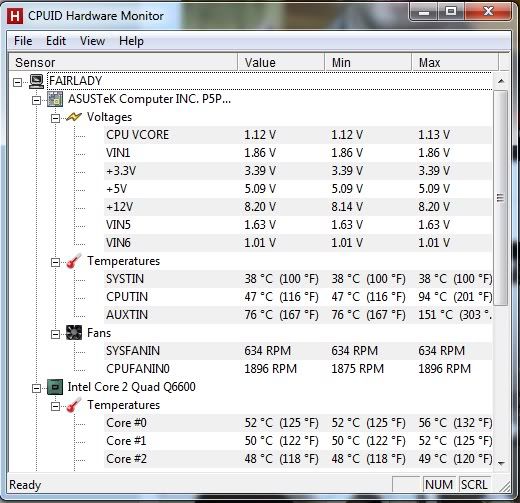
Task: Click the Intel Core 2 Quad chip icon
Action: pos(55,387)
